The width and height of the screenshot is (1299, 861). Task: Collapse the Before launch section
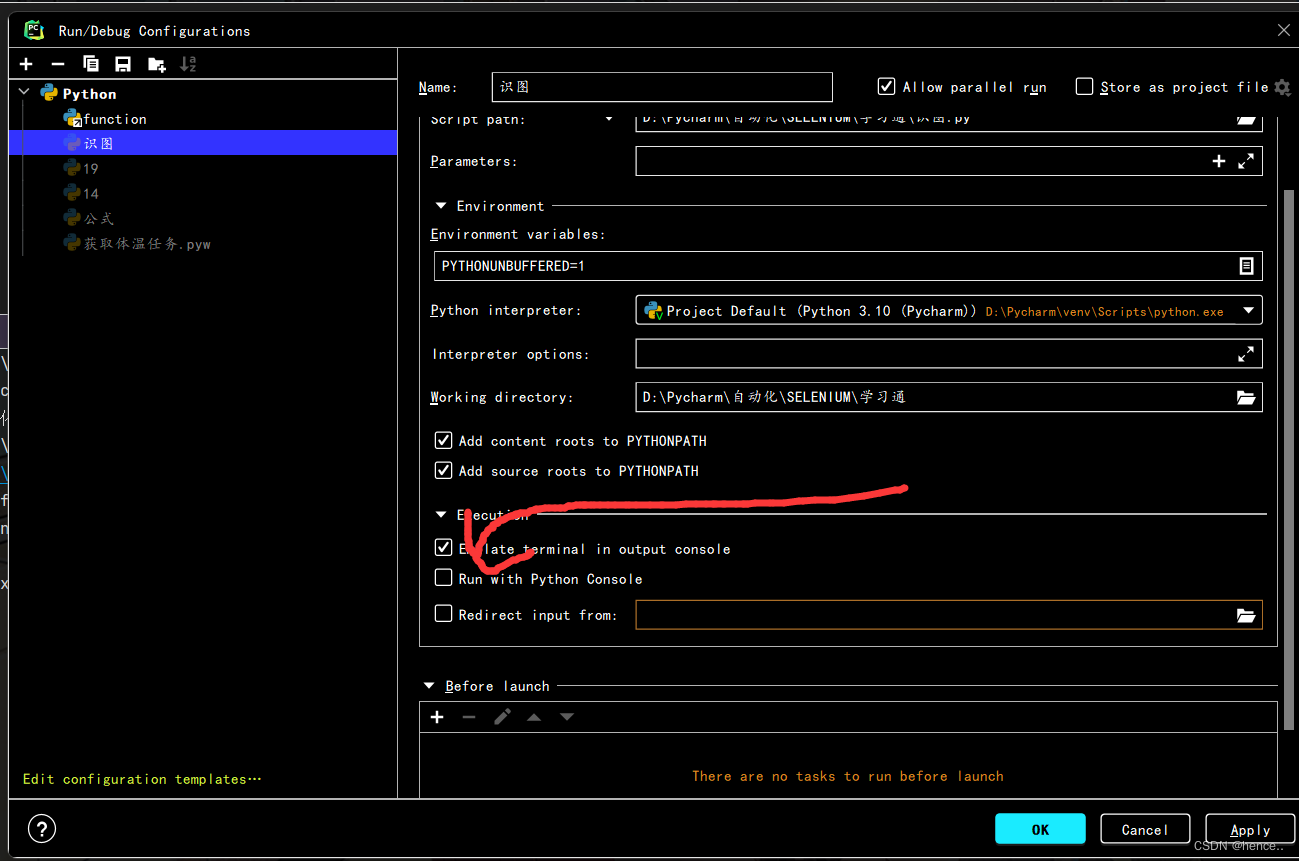point(429,686)
